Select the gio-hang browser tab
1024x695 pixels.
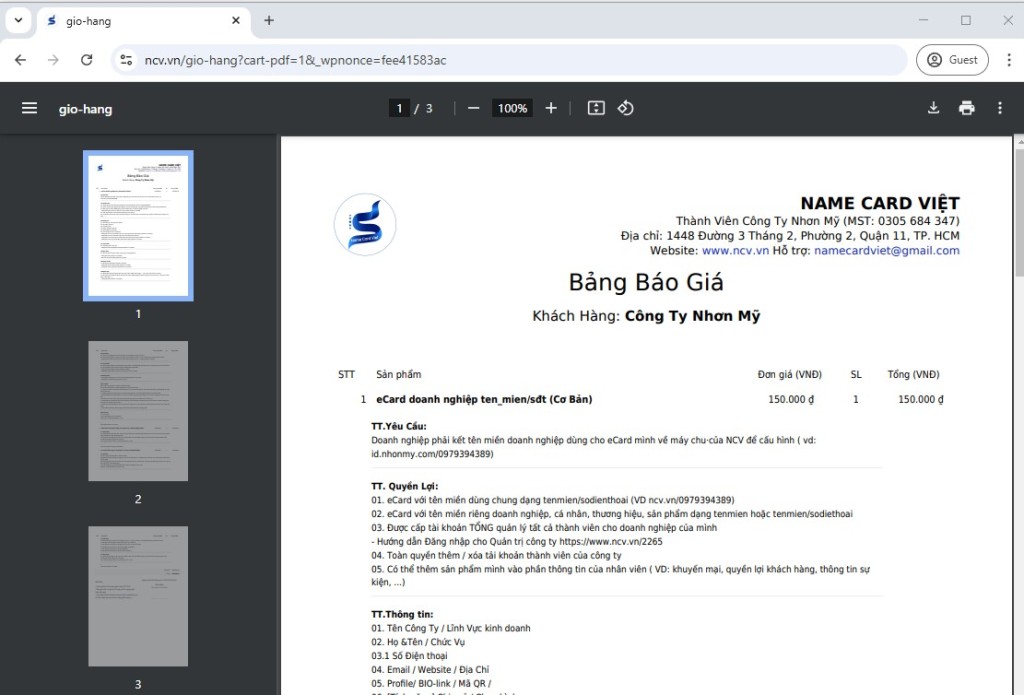coord(140,21)
